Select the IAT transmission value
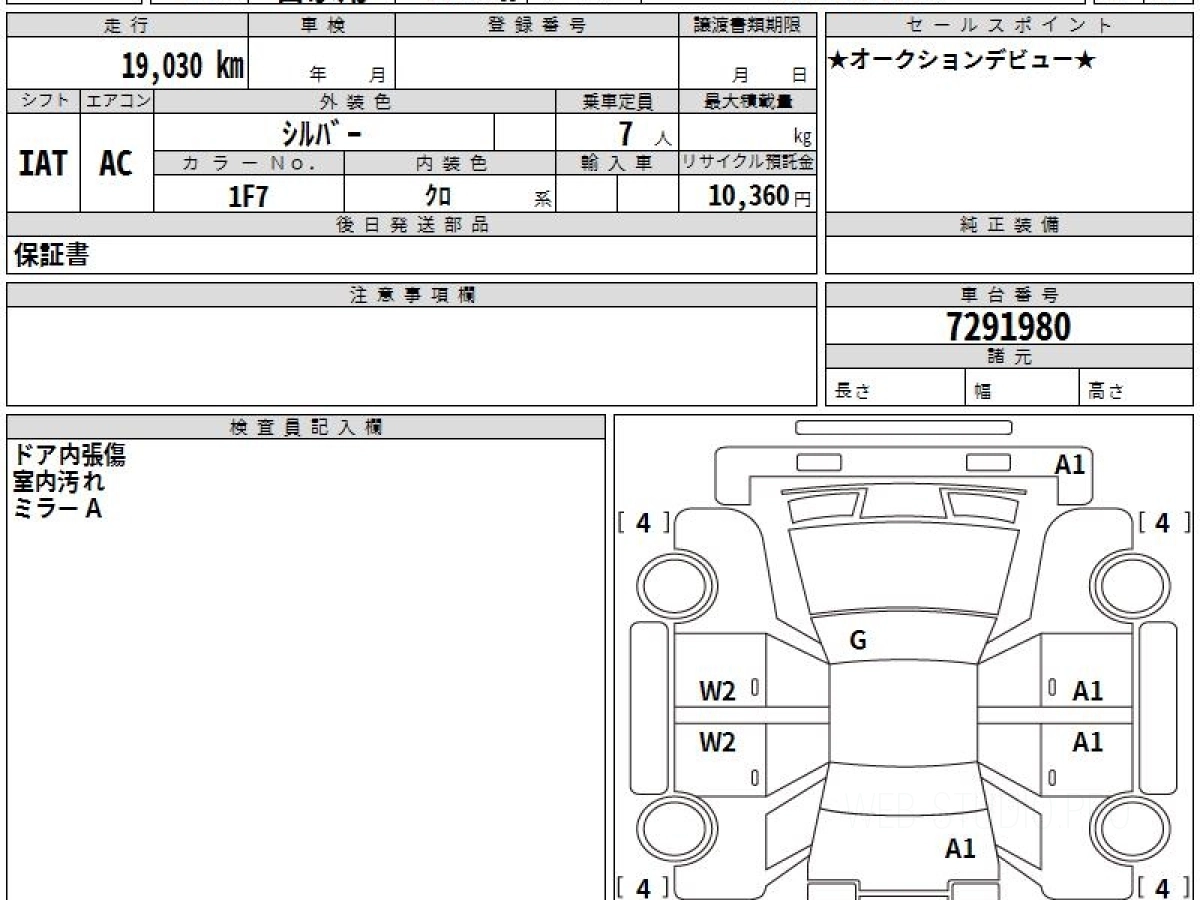This screenshot has width=1200, height=900. [x=43, y=163]
